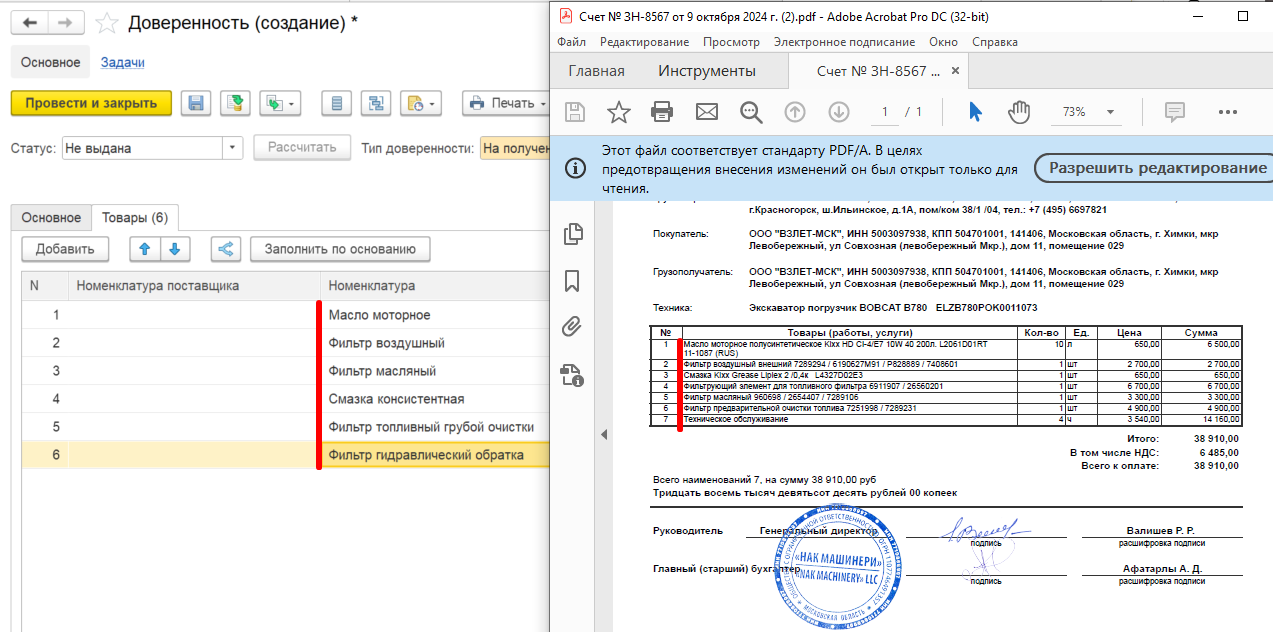Screen dimensions: 1273x632
Task: Open the bookmarks panel in Acrobat
Action: point(573,280)
